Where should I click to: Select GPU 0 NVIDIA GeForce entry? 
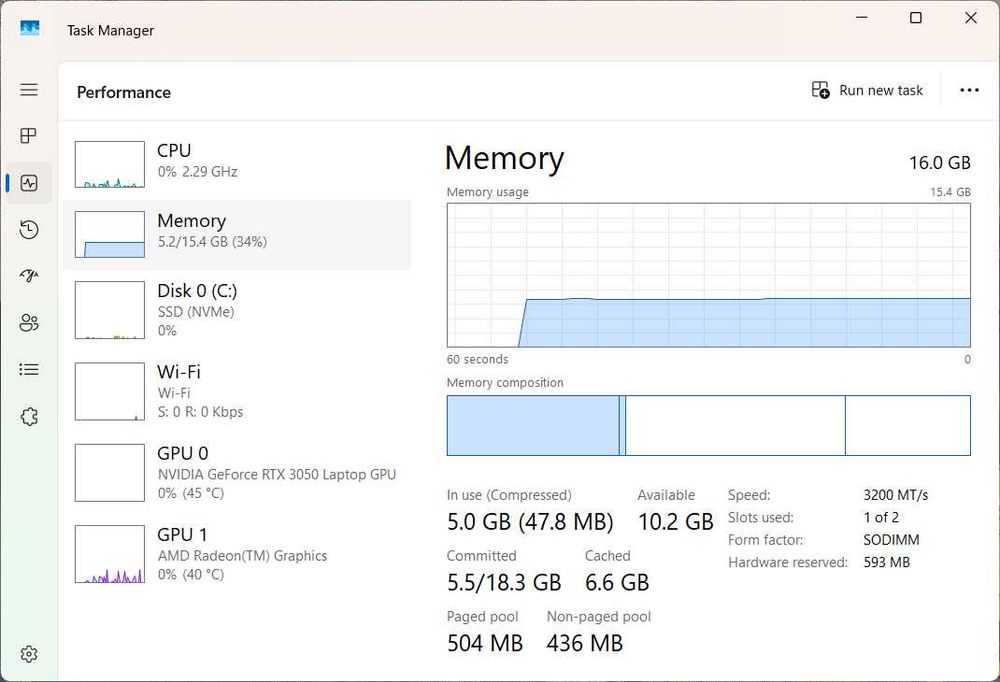click(237, 473)
